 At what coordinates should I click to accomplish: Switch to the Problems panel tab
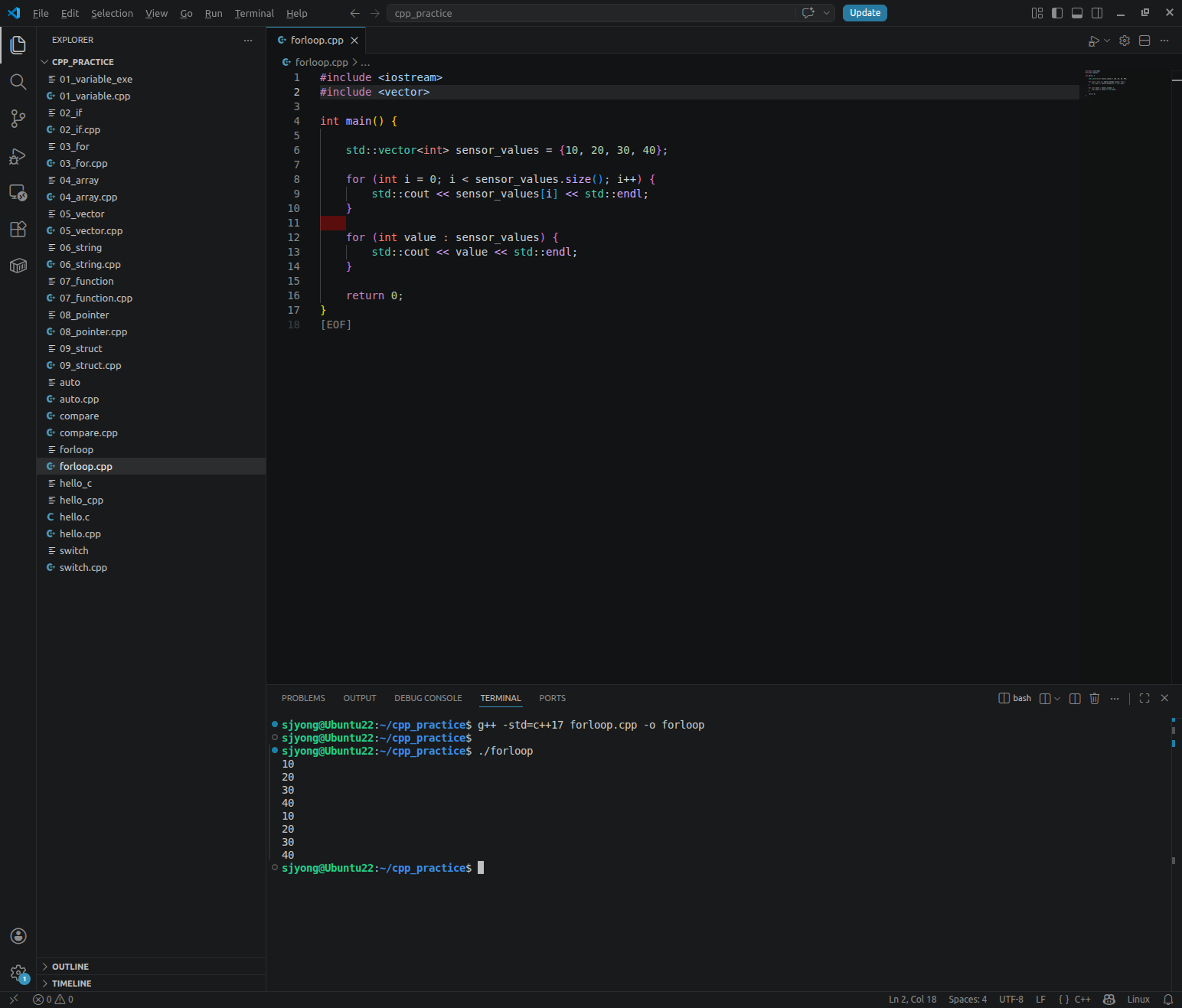(x=303, y=698)
